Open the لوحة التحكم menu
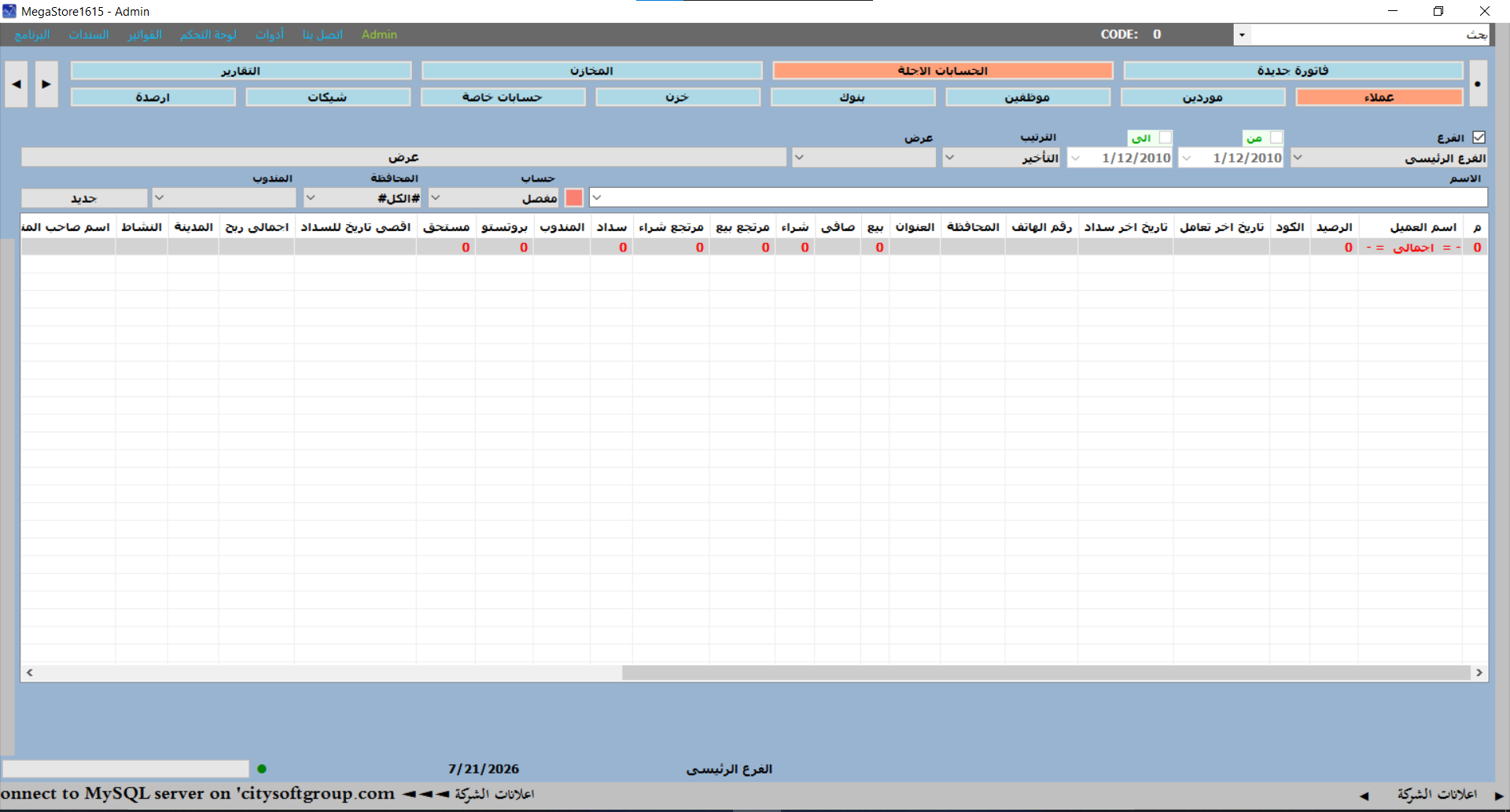The width and height of the screenshot is (1510, 812). point(208,35)
